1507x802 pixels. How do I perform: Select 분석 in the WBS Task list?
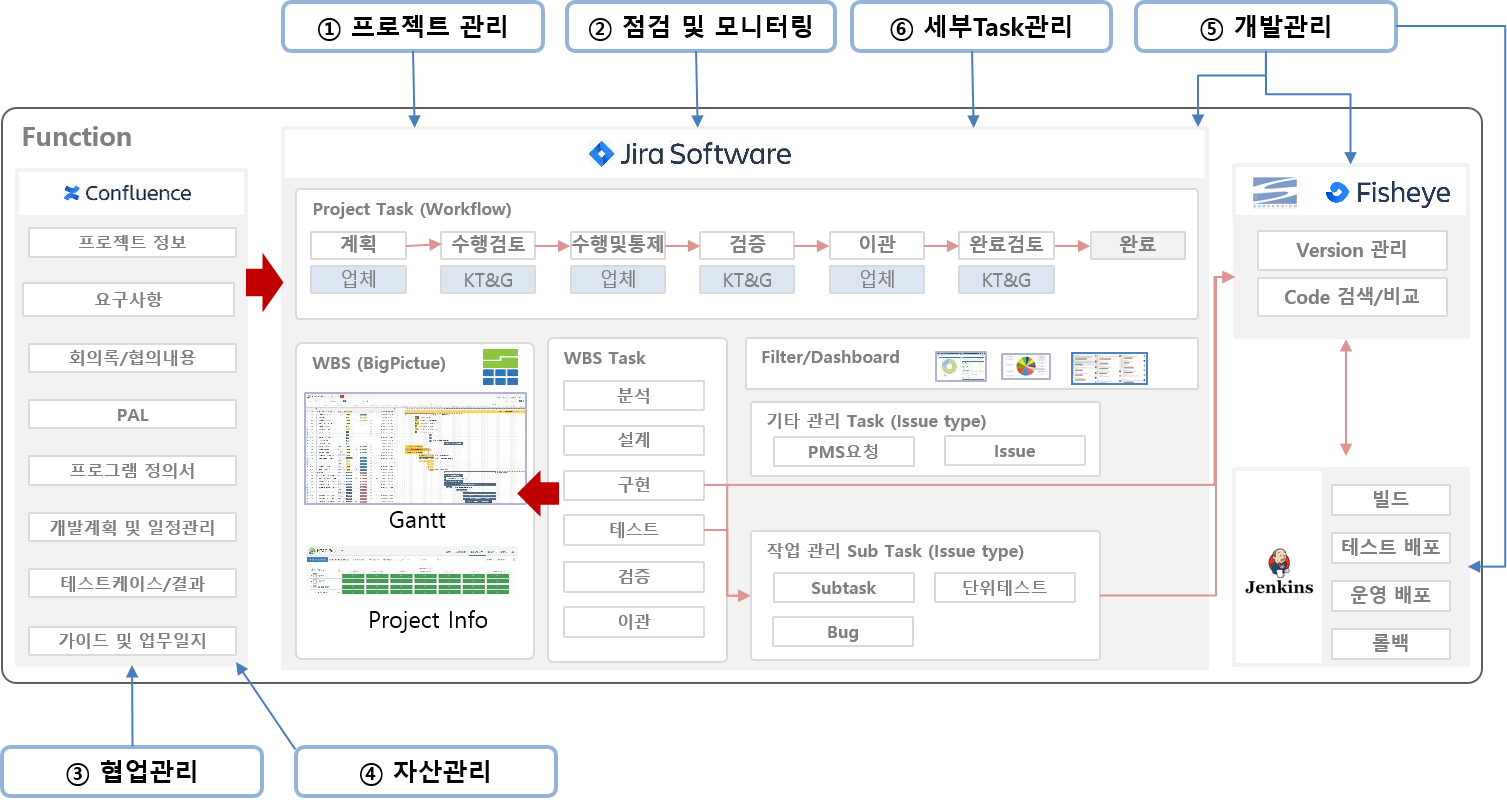[634, 396]
